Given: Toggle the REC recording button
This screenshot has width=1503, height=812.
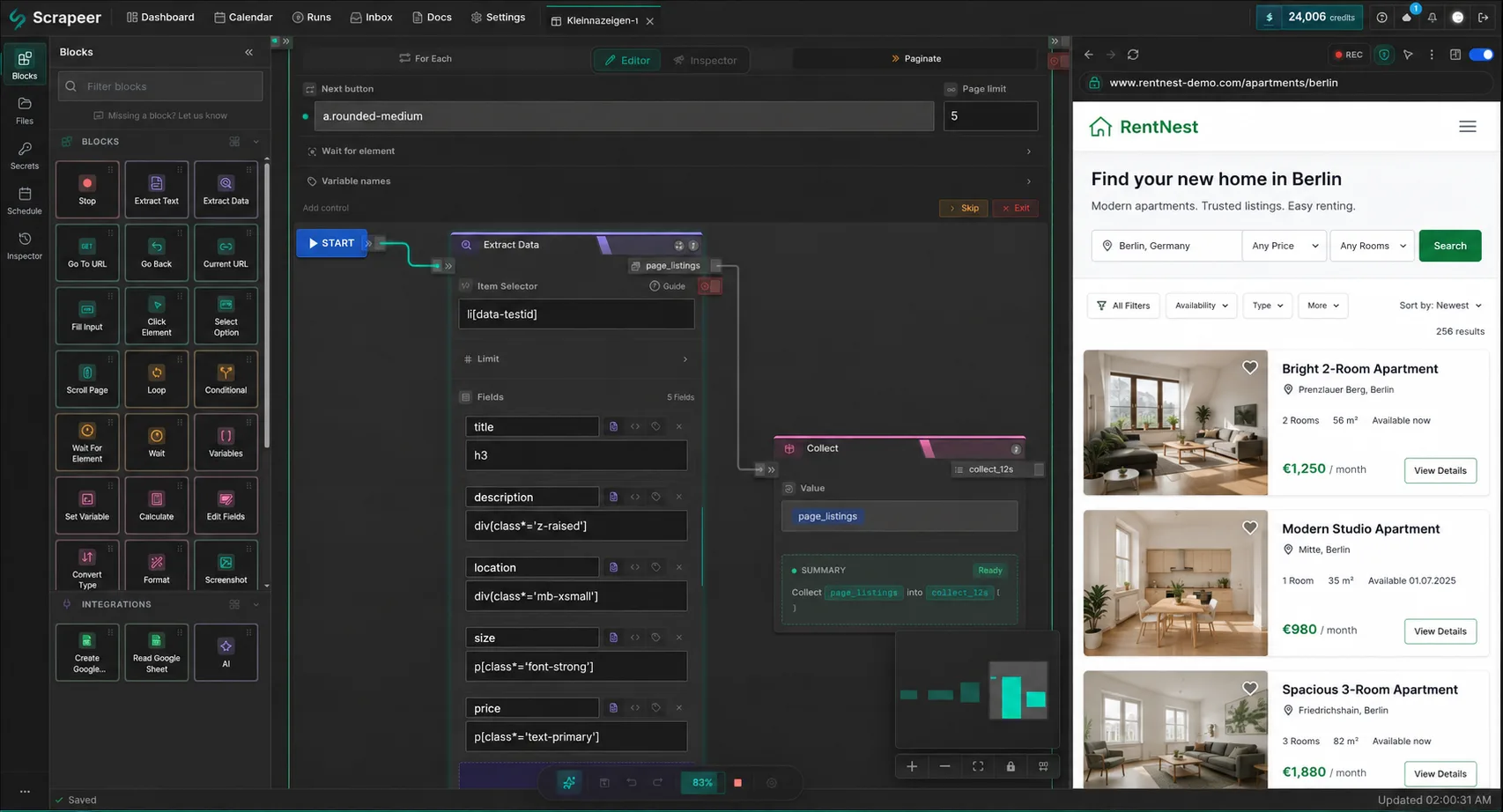Looking at the screenshot, I should point(1348,55).
